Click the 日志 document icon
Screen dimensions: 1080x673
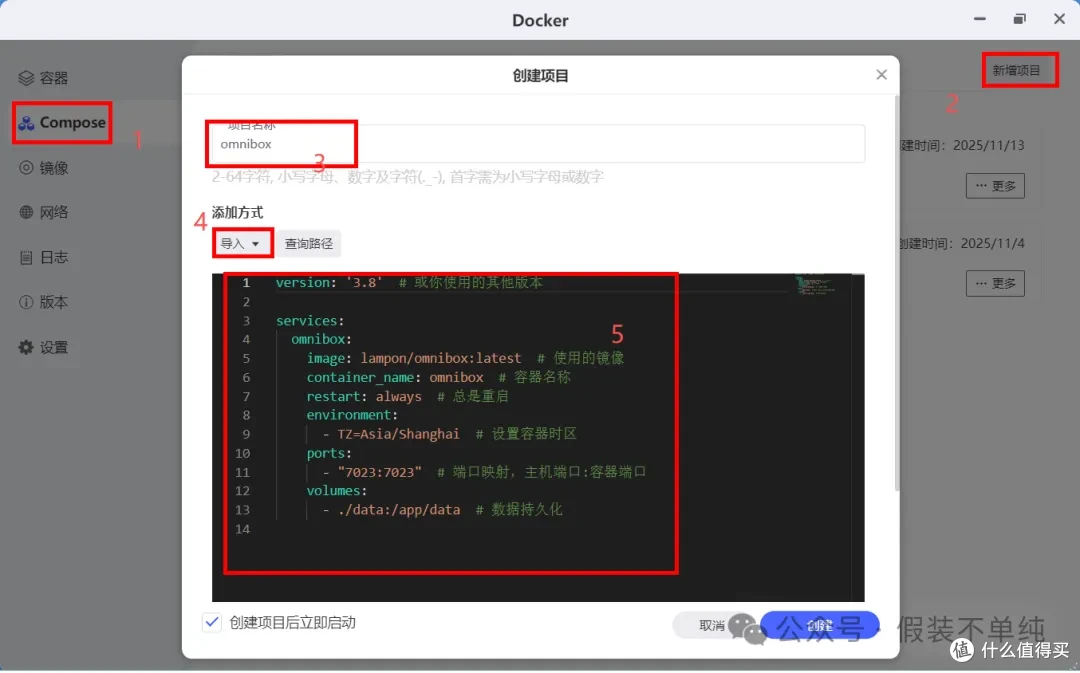(x=26, y=258)
